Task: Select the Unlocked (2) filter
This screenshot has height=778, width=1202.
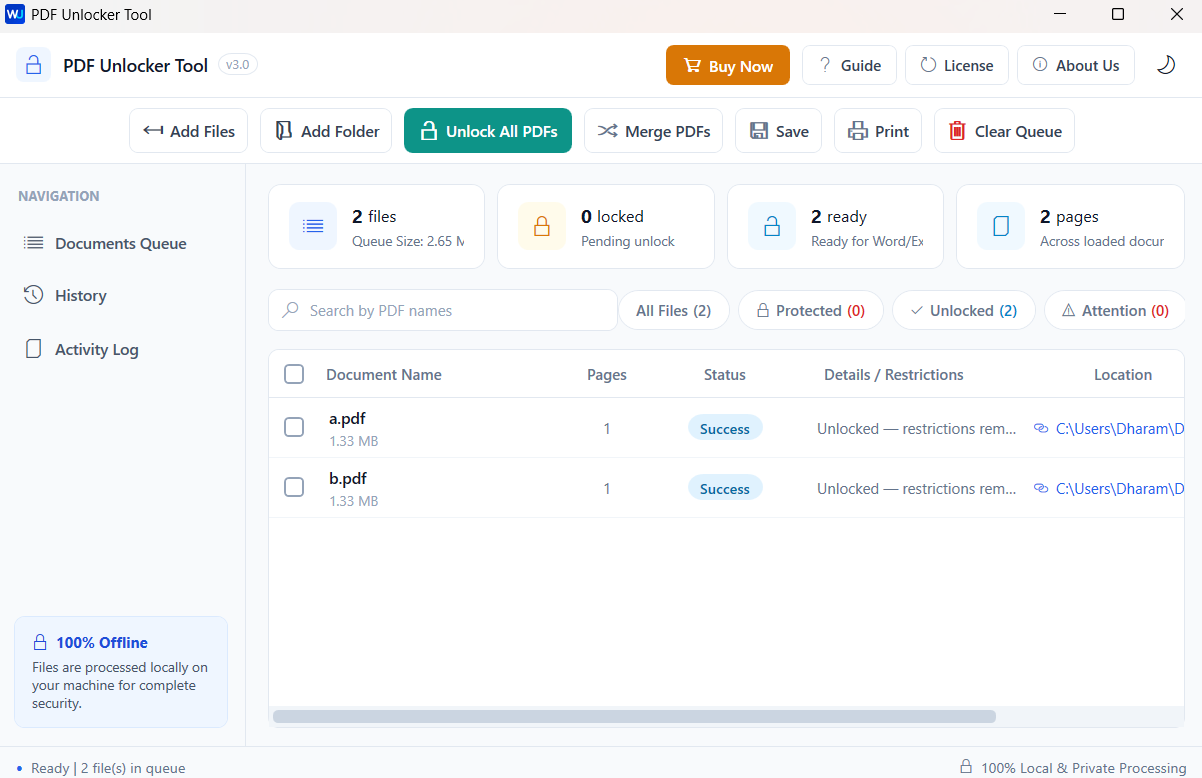Action: point(964,310)
